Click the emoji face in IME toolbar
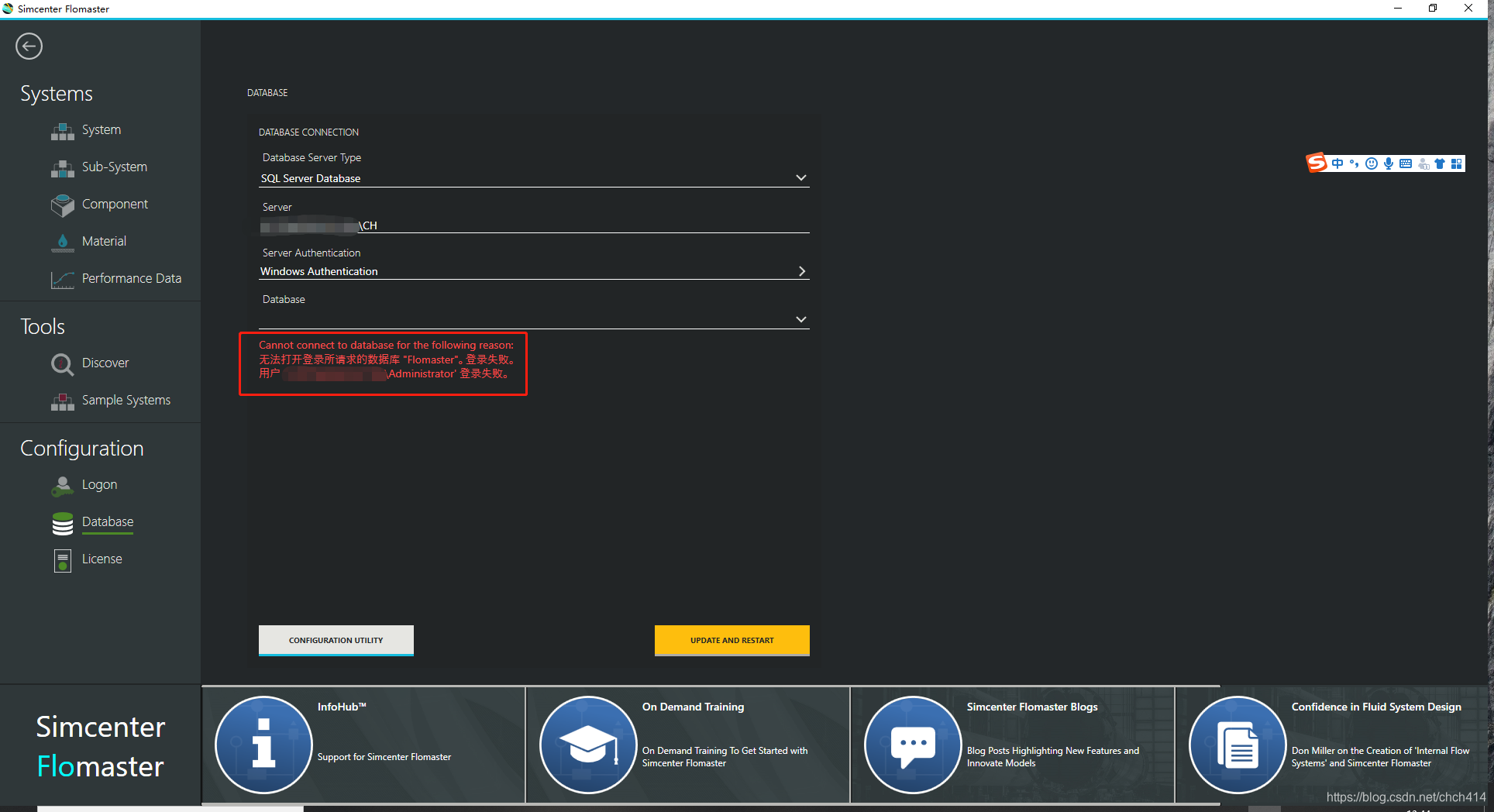The width and height of the screenshot is (1494, 812). (1372, 163)
